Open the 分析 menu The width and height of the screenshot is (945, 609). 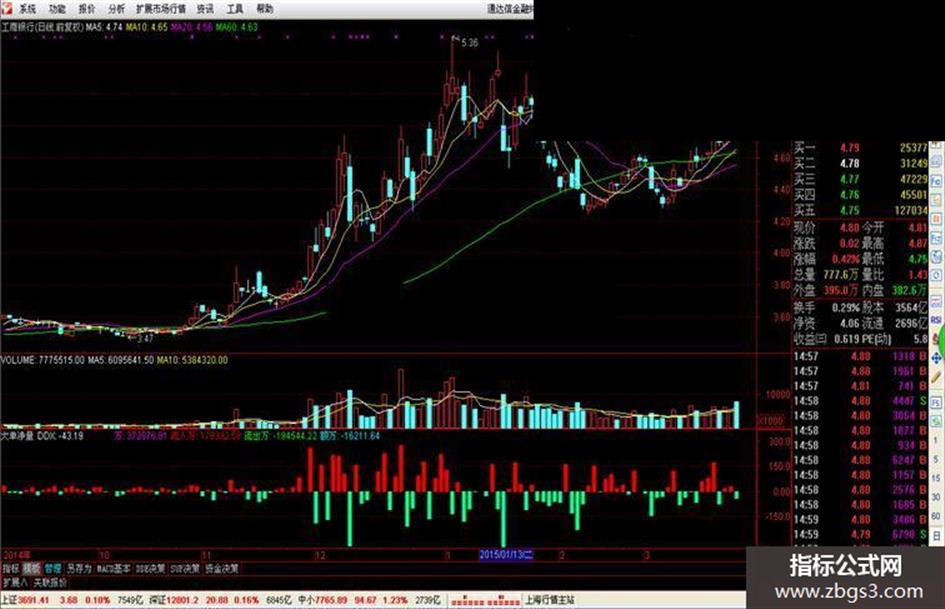[x=116, y=8]
